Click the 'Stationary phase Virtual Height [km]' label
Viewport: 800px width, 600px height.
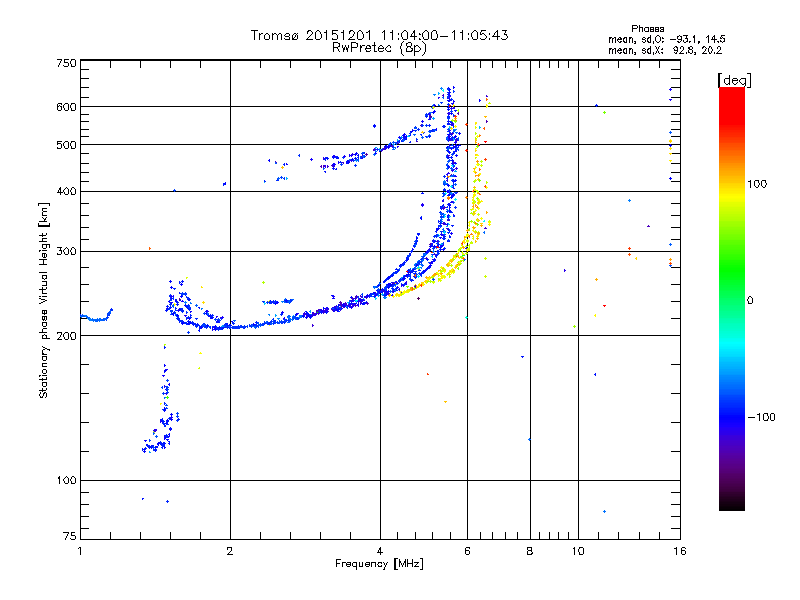[44, 300]
